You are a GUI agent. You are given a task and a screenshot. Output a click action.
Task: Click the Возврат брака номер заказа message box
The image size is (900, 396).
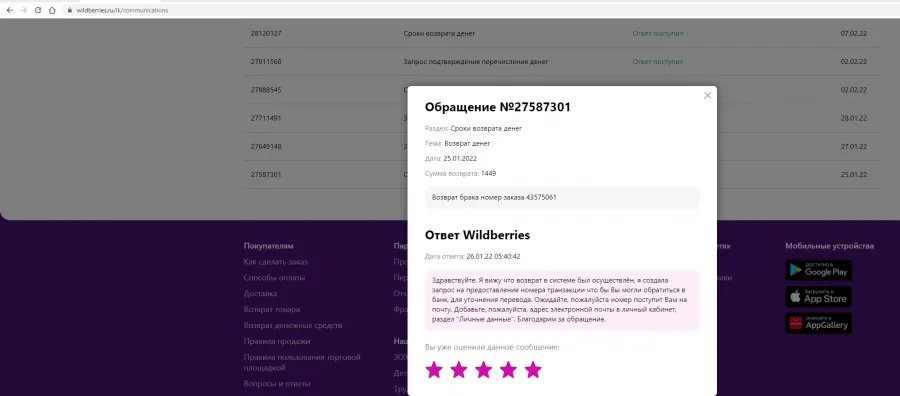click(562, 197)
